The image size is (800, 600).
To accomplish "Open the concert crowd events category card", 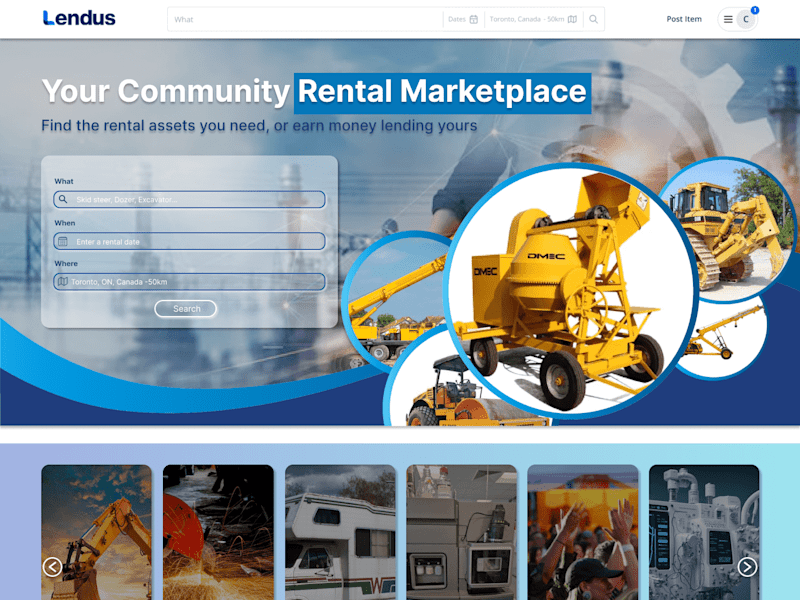I will click(583, 532).
